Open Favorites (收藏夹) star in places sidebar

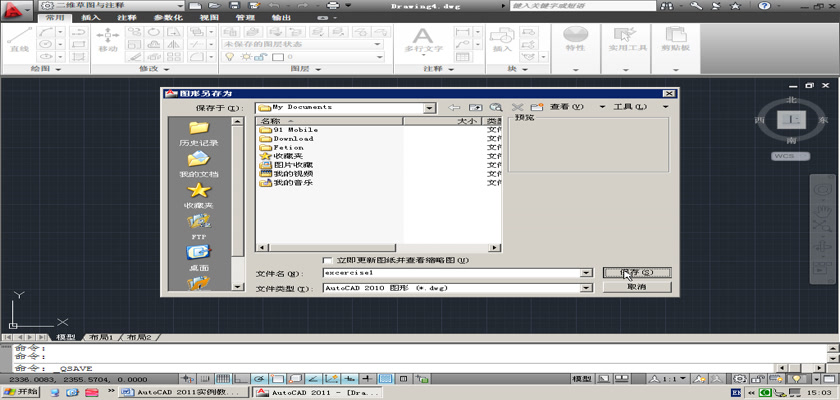point(199,195)
